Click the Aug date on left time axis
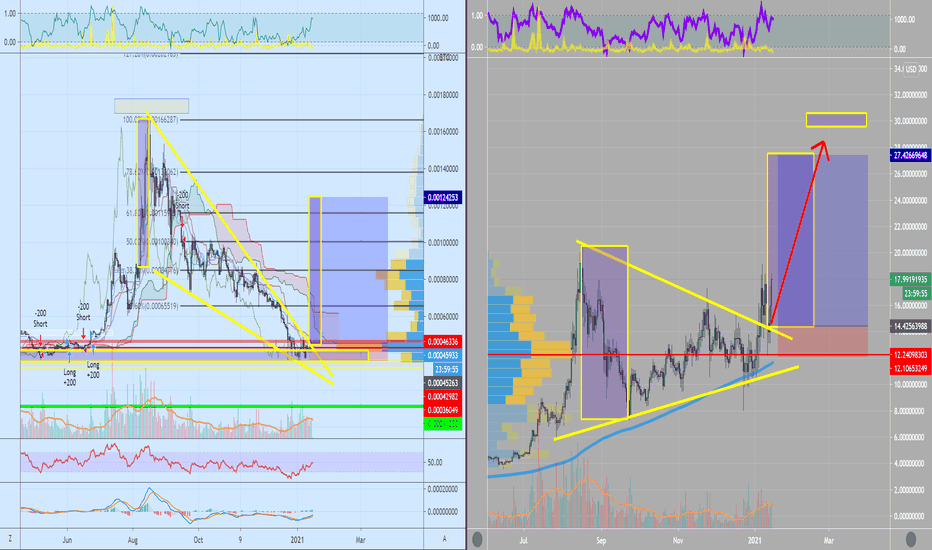 click(133, 540)
